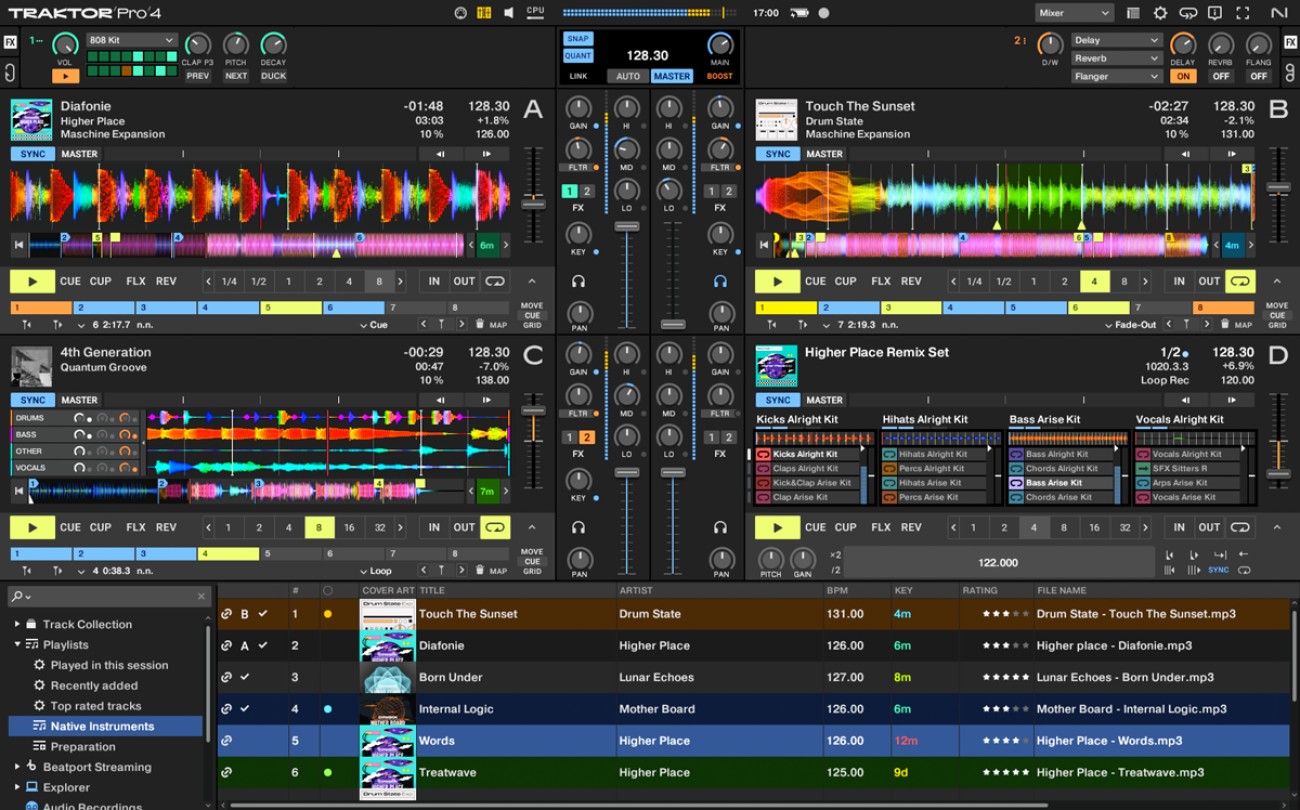Enable headphone cue on channel A
The image size is (1300, 810).
578,281
